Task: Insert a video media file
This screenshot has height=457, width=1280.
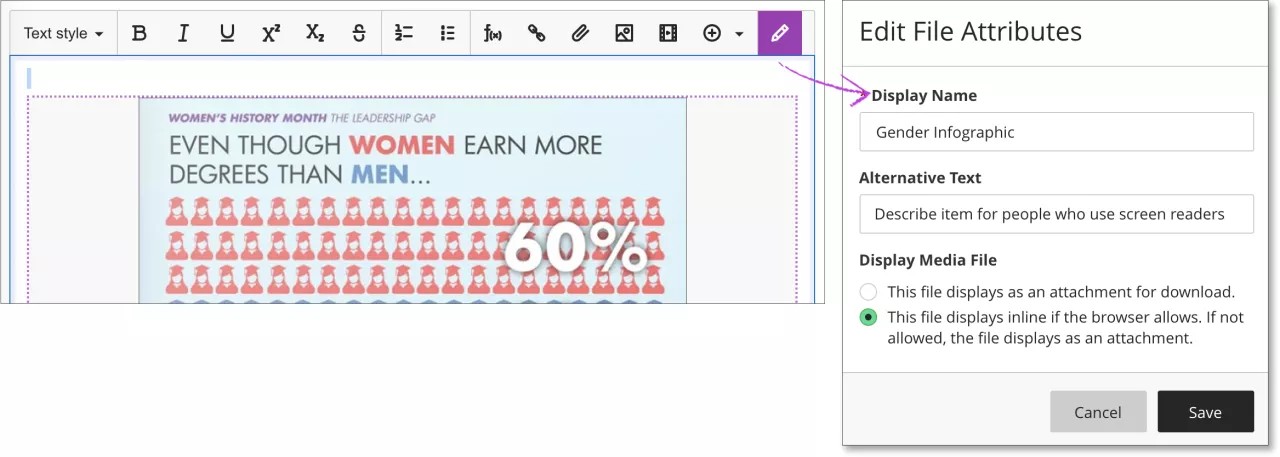Action: (x=668, y=33)
